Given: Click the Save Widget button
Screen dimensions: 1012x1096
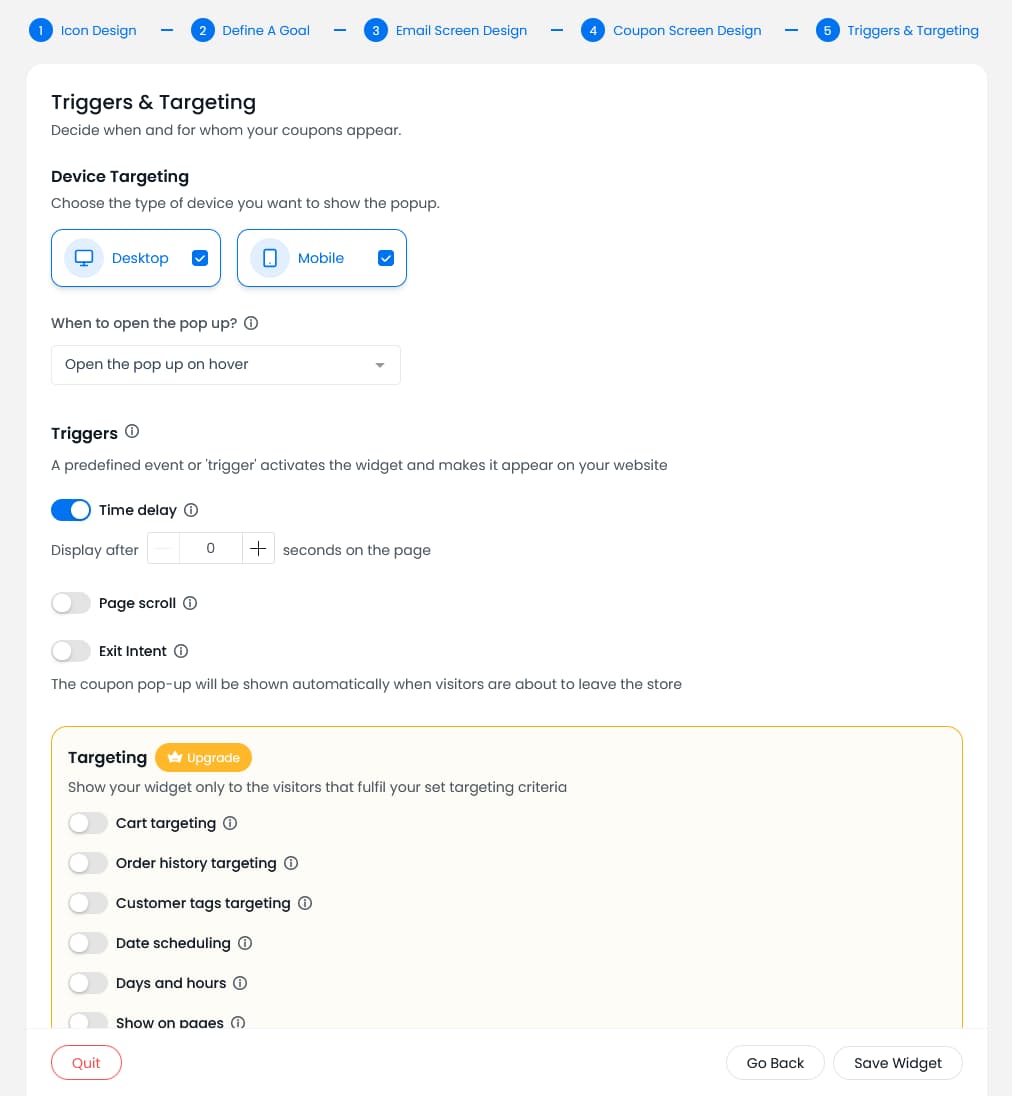Looking at the screenshot, I should tap(897, 1063).
